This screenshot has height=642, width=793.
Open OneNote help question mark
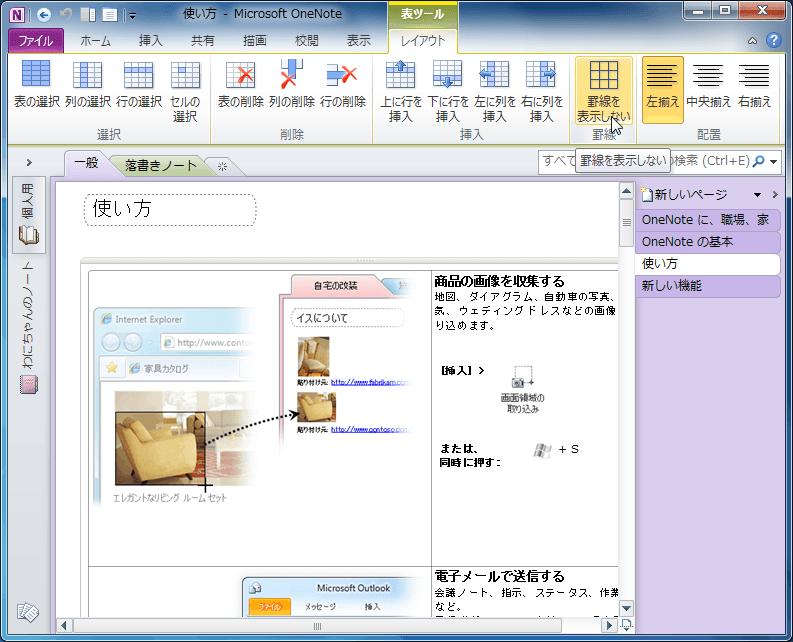point(774,40)
